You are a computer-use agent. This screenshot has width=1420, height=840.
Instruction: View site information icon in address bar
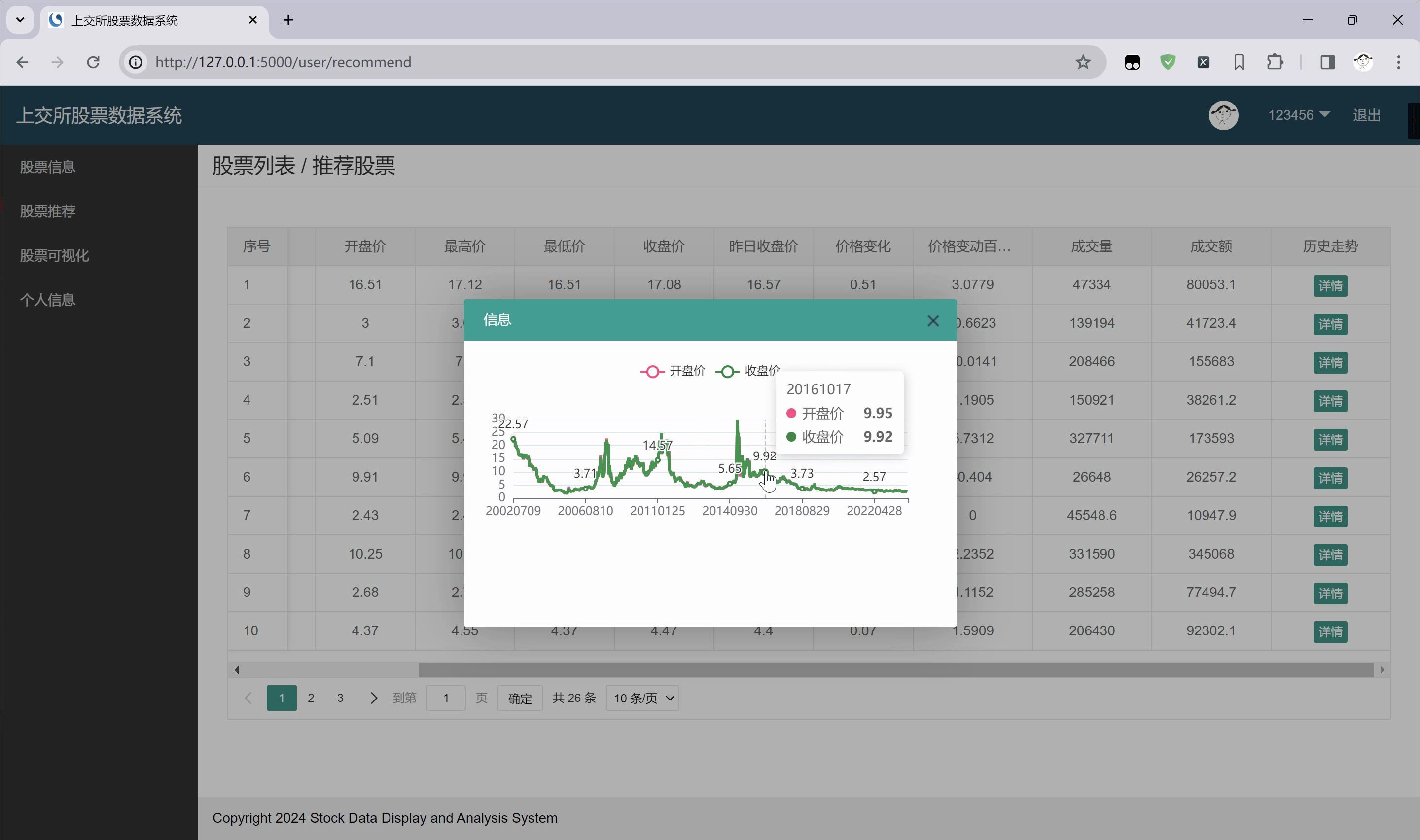click(x=135, y=62)
